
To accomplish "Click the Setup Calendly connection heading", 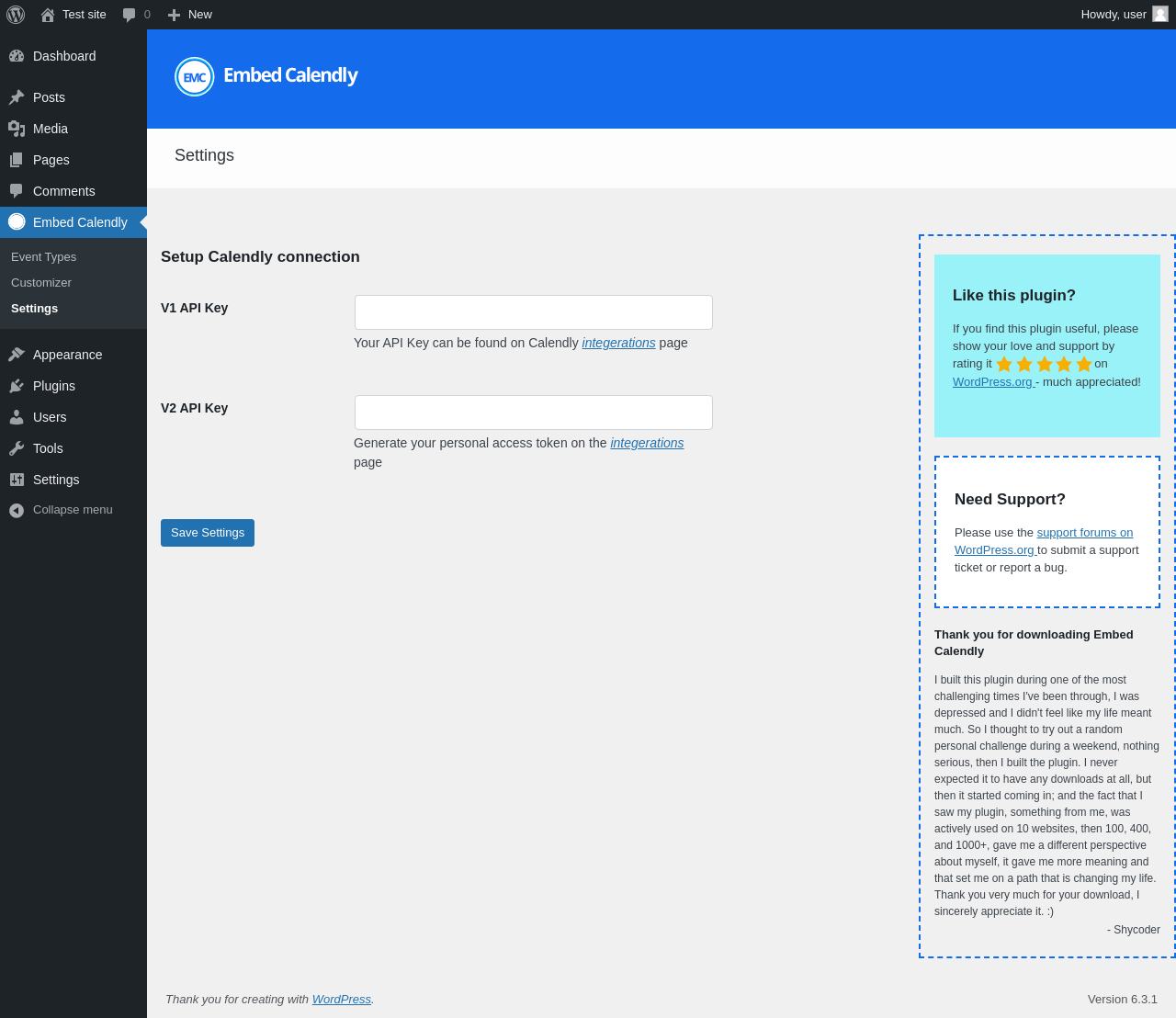I will 260,257.
